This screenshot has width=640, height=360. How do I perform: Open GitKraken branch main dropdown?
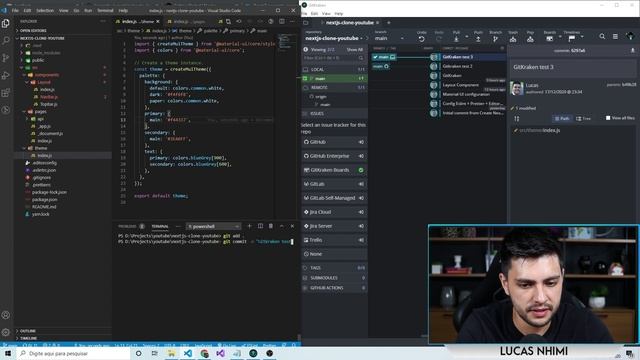pyautogui.click(x=389, y=38)
